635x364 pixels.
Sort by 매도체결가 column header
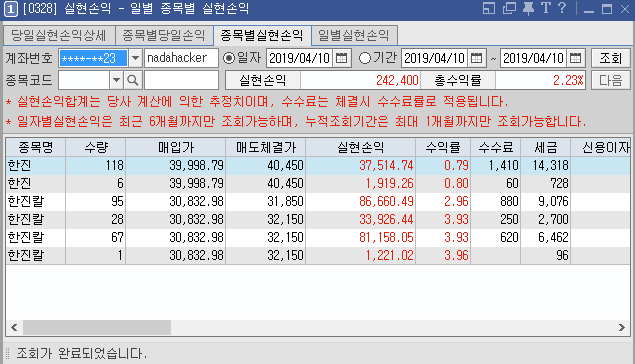click(x=266, y=147)
